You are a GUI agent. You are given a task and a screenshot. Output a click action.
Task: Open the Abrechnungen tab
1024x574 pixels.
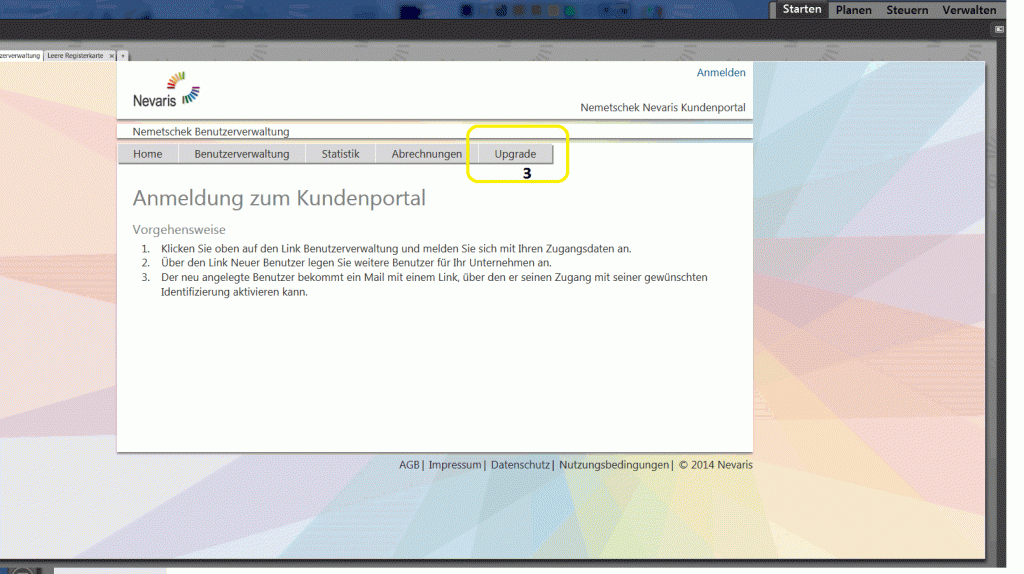426,154
